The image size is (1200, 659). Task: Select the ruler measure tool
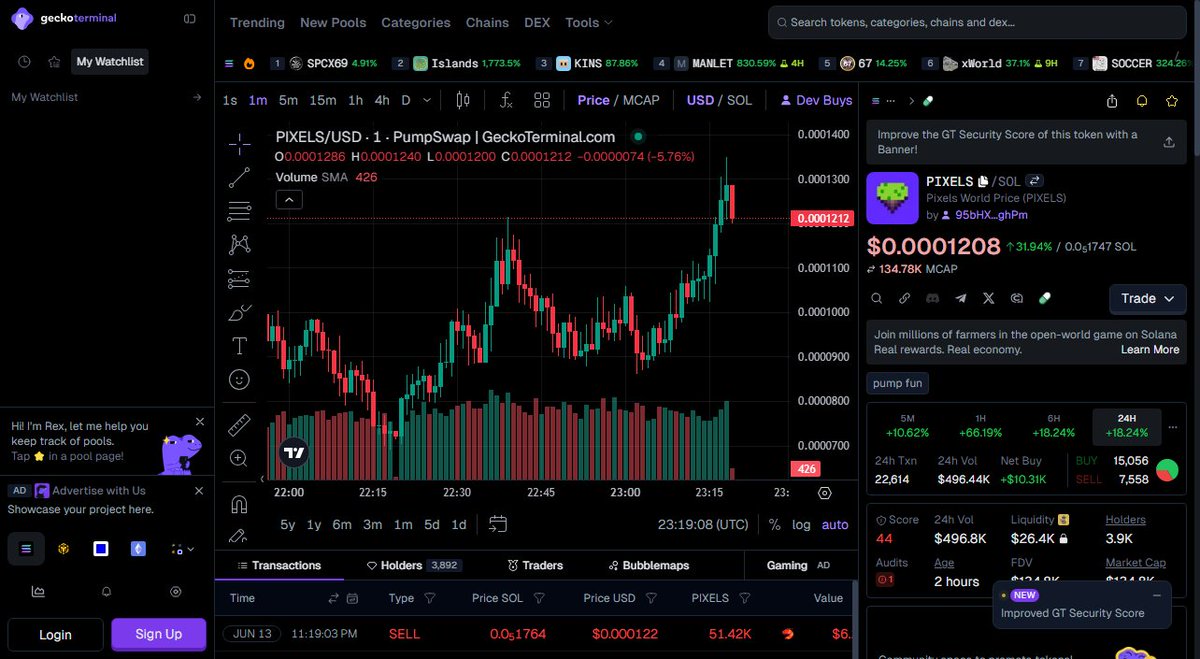pyautogui.click(x=239, y=425)
